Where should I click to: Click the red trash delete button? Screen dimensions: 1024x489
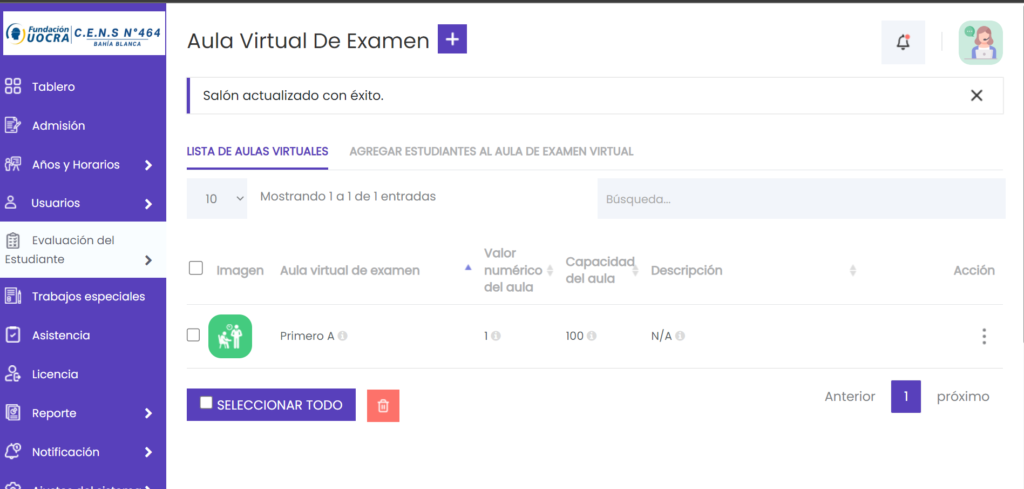[x=383, y=405]
